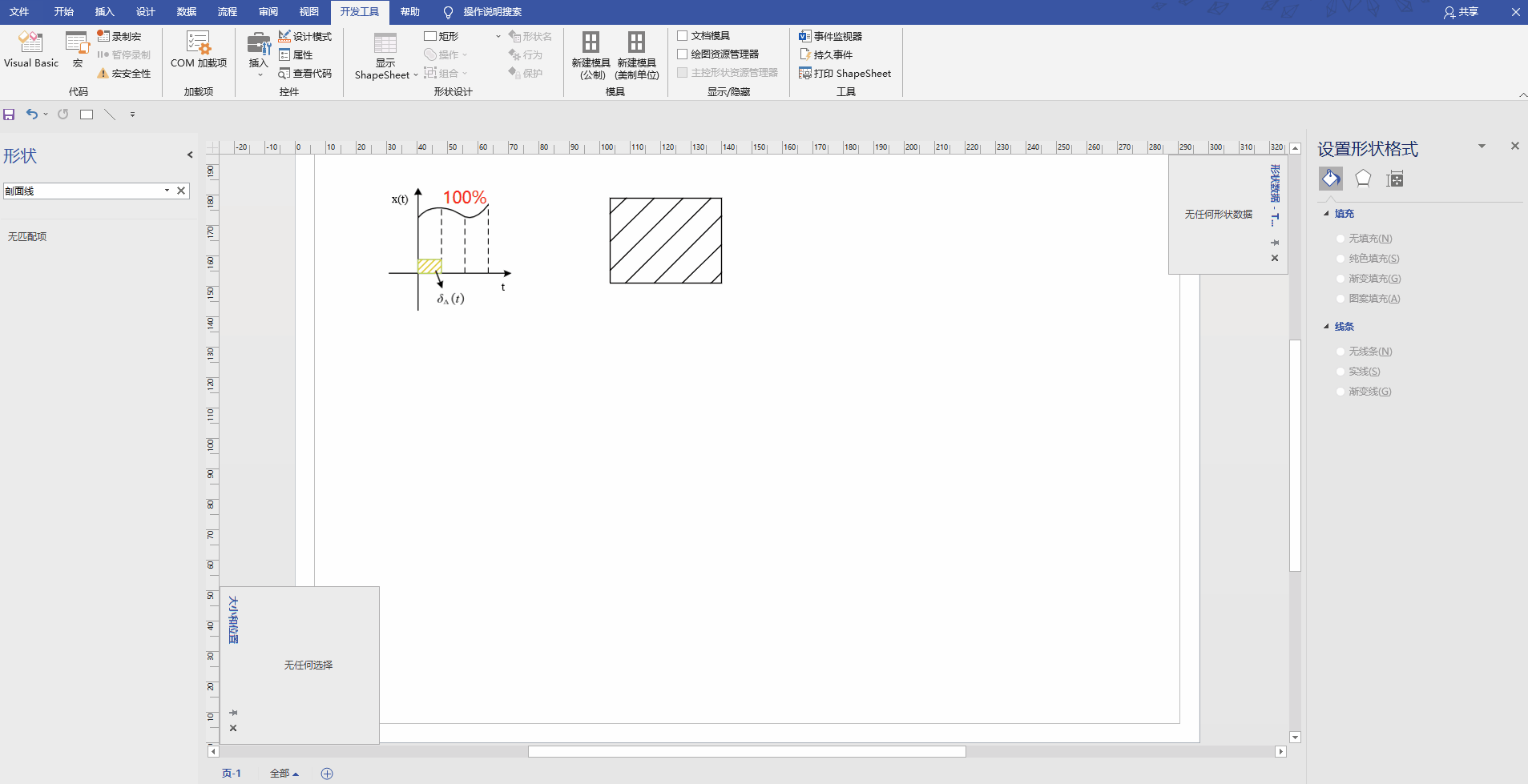Switch to the 视图 ribbon tab

pos(309,12)
